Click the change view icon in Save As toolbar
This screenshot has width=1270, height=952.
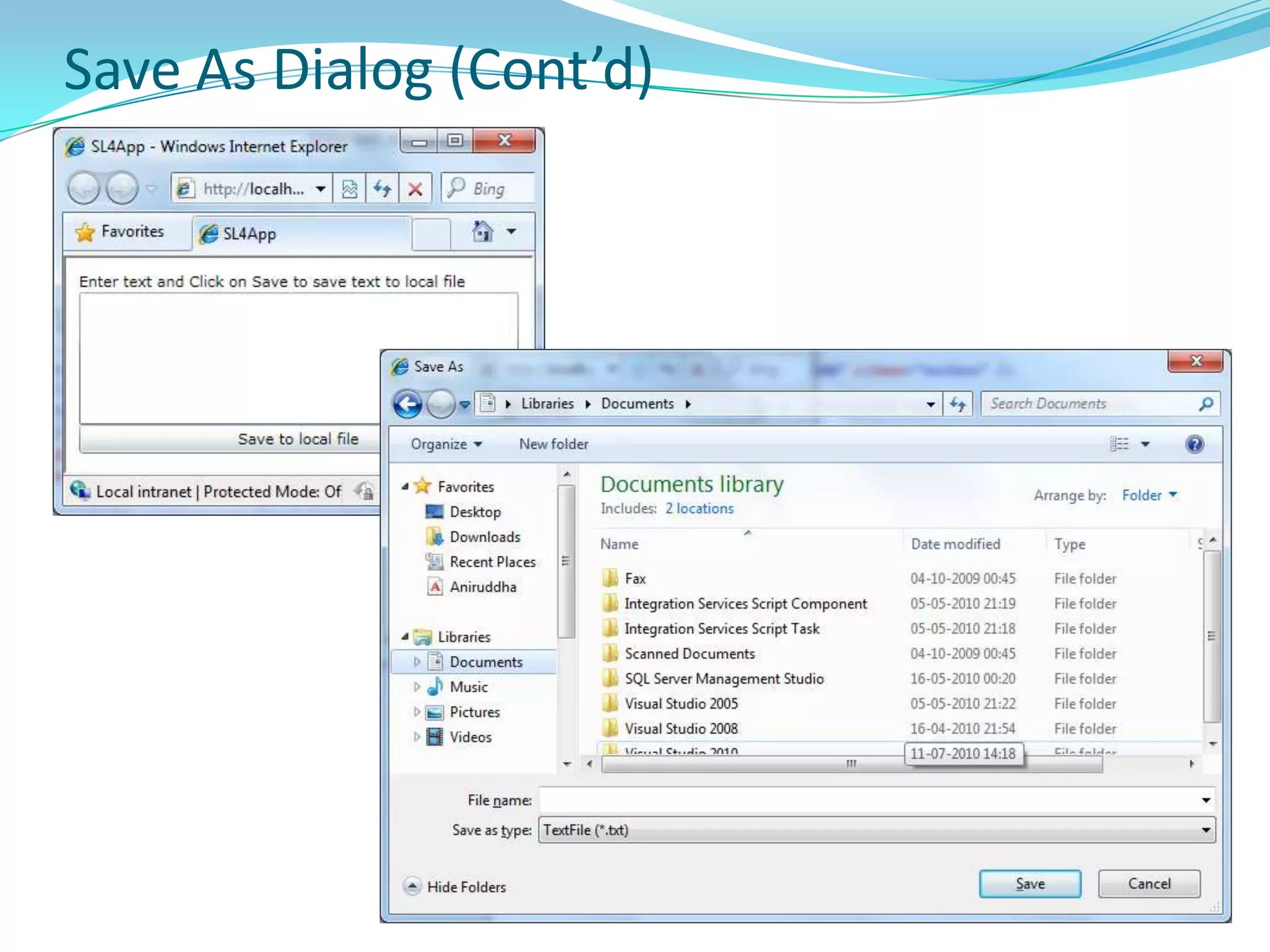(1119, 444)
